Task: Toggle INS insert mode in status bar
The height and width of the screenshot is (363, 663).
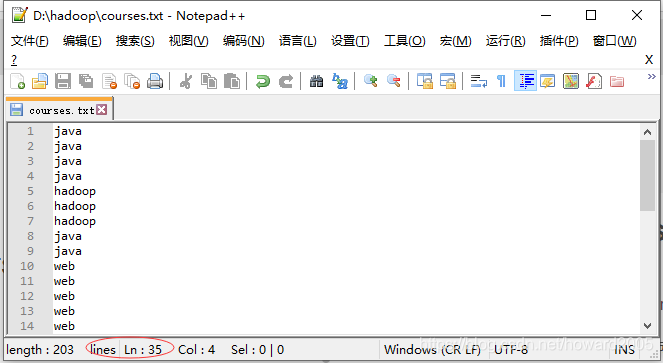Action: (x=624, y=350)
